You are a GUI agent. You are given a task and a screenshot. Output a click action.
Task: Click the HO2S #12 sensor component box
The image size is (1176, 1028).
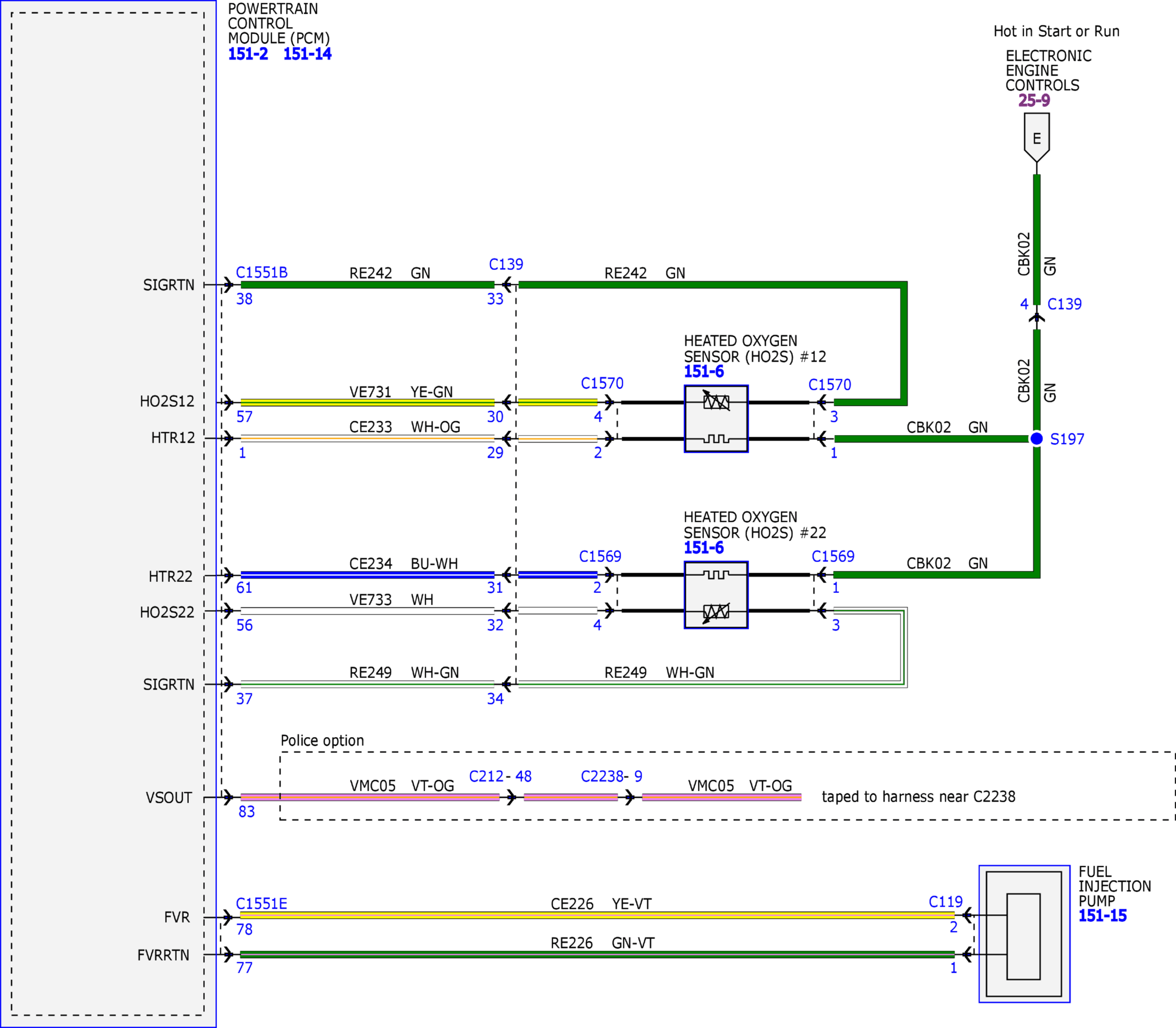tap(716, 419)
